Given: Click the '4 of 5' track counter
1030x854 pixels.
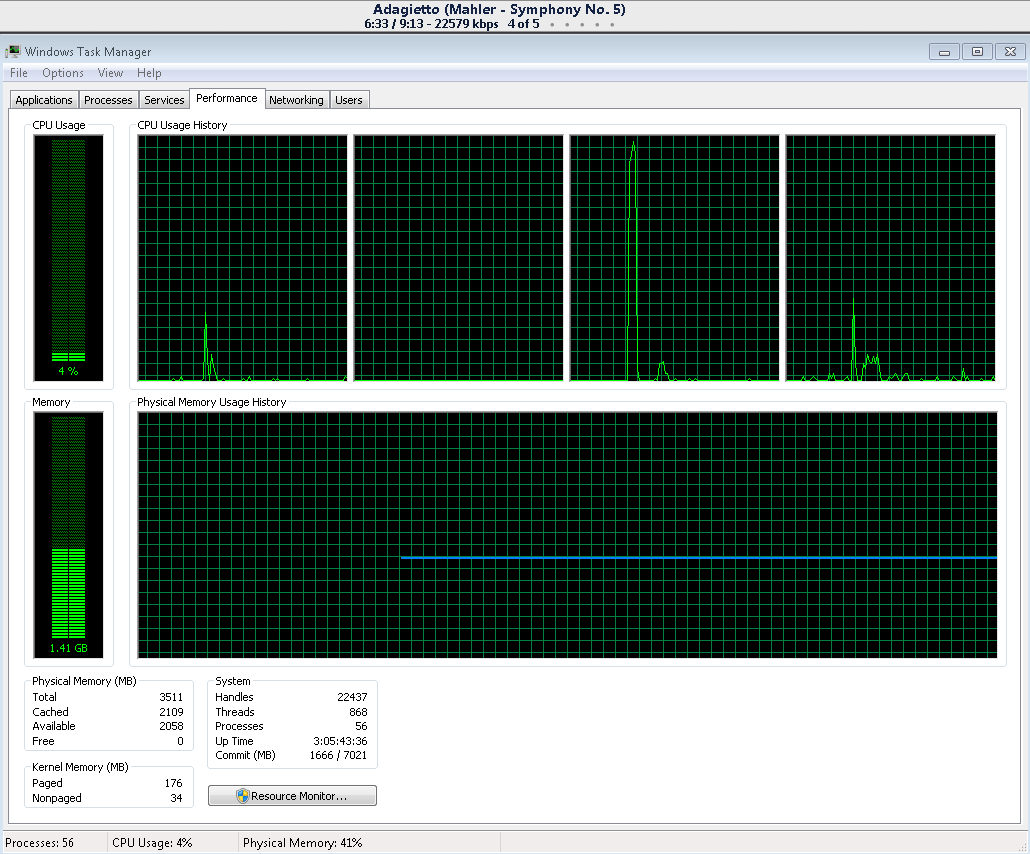Looking at the screenshot, I should [524, 24].
